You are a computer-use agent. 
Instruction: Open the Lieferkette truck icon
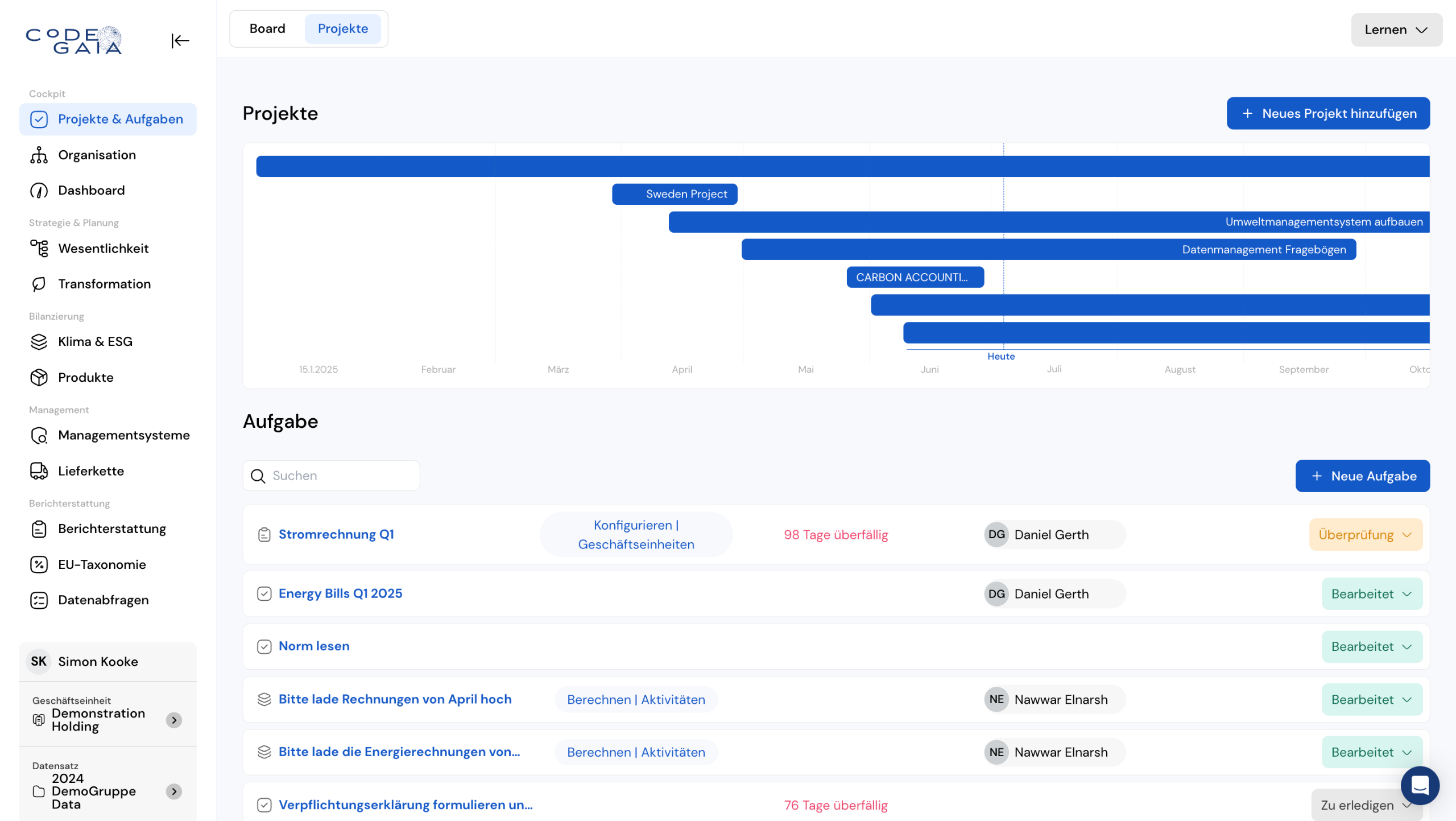[39, 471]
